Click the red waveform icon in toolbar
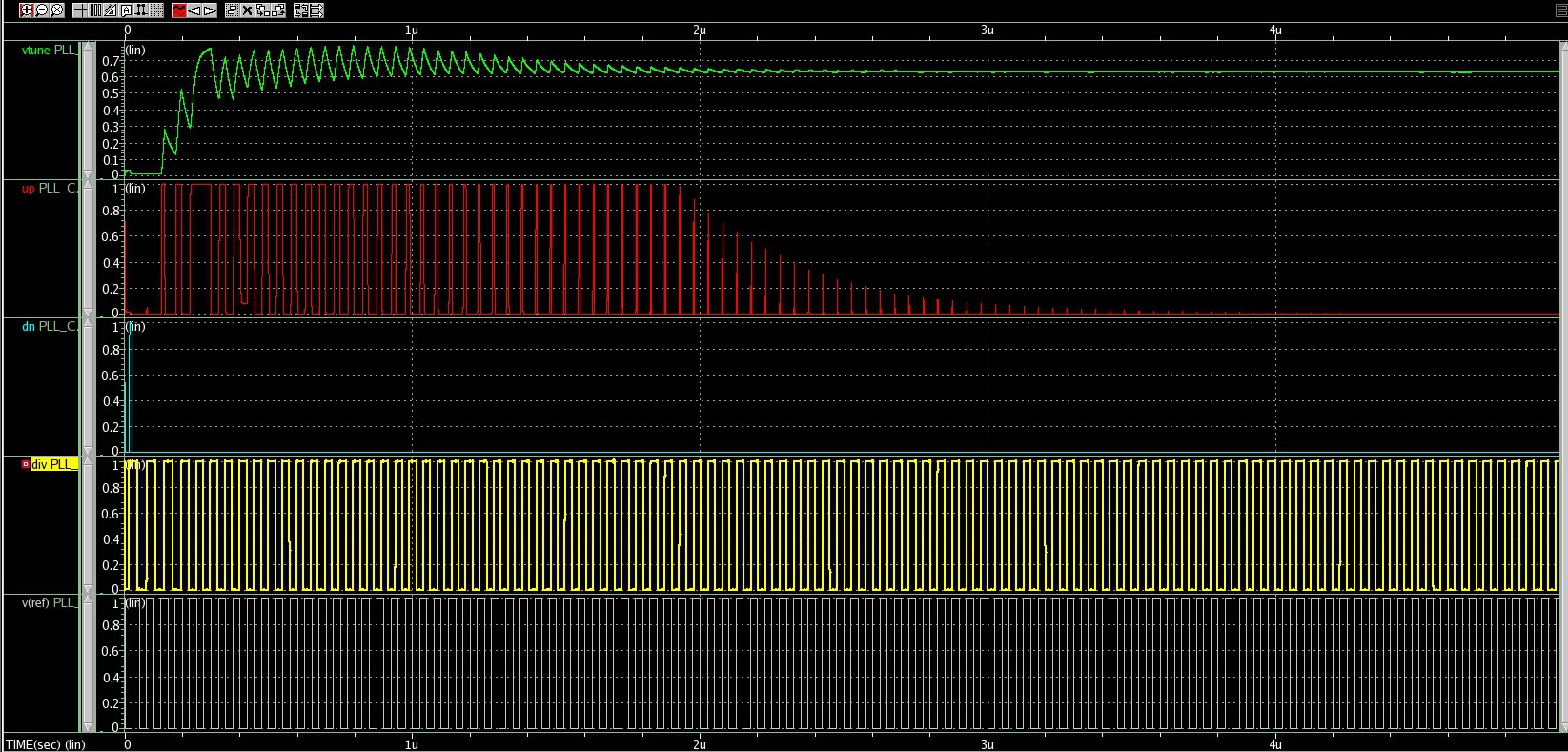1568x752 pixels. click(179, 10)
